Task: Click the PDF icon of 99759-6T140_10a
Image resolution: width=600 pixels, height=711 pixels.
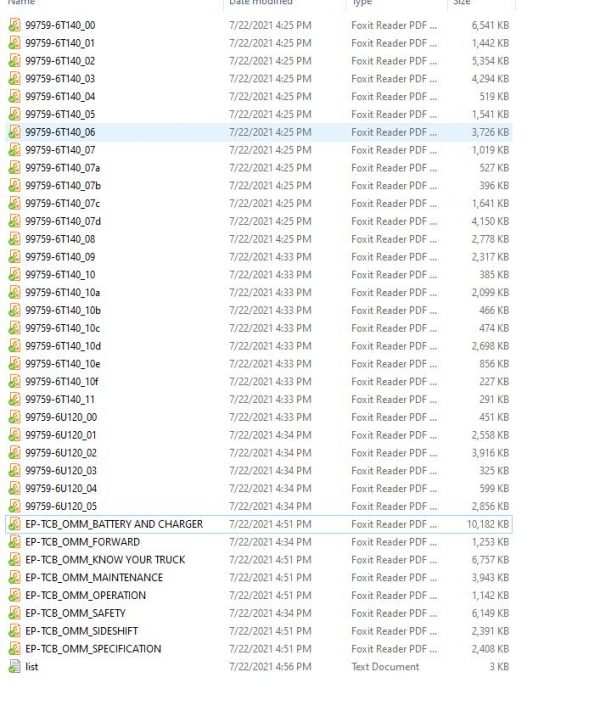Action: pyautogui.click(x=15, y=292)
